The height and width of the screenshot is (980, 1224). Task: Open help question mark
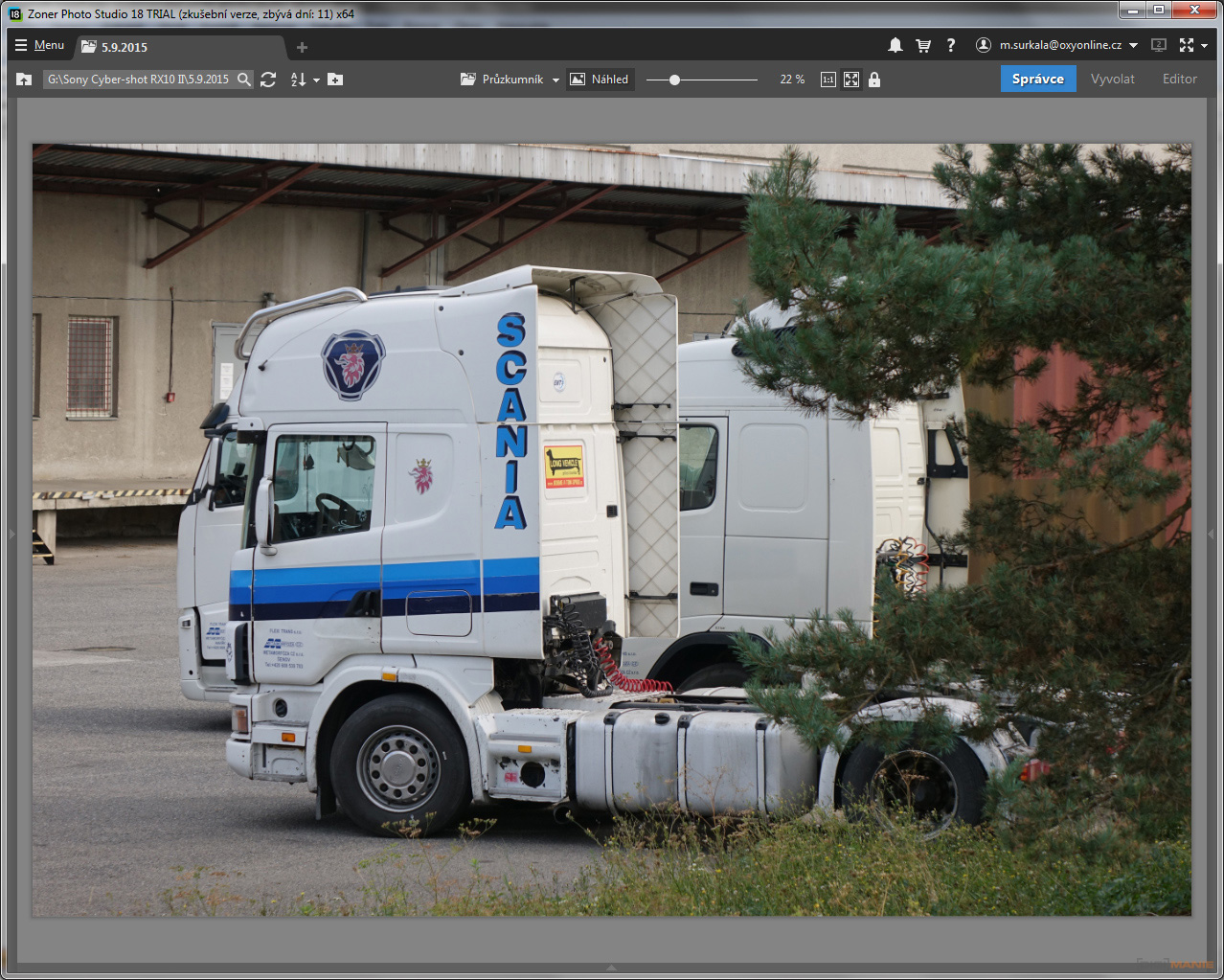click(950, 45)
